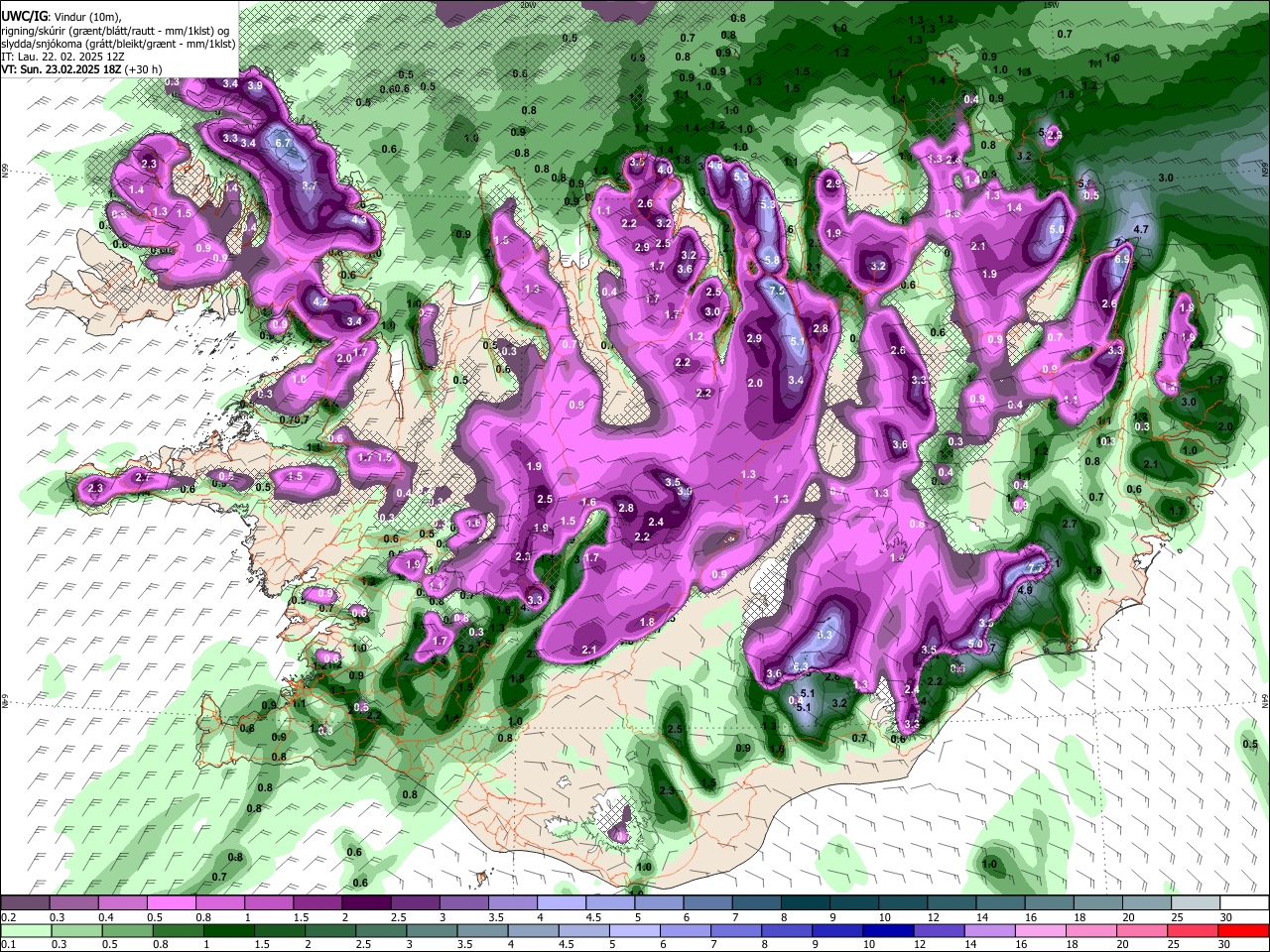1270x952 pixels.
Task: Select the 0.2 dusky purple swatch in upper legend row
Action: [25, 902]
